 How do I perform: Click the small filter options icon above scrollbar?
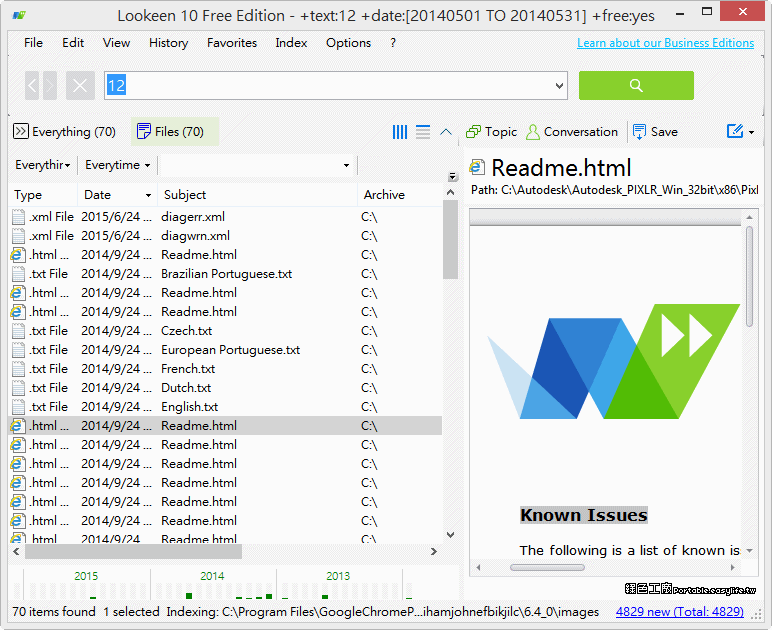(453, 177)
